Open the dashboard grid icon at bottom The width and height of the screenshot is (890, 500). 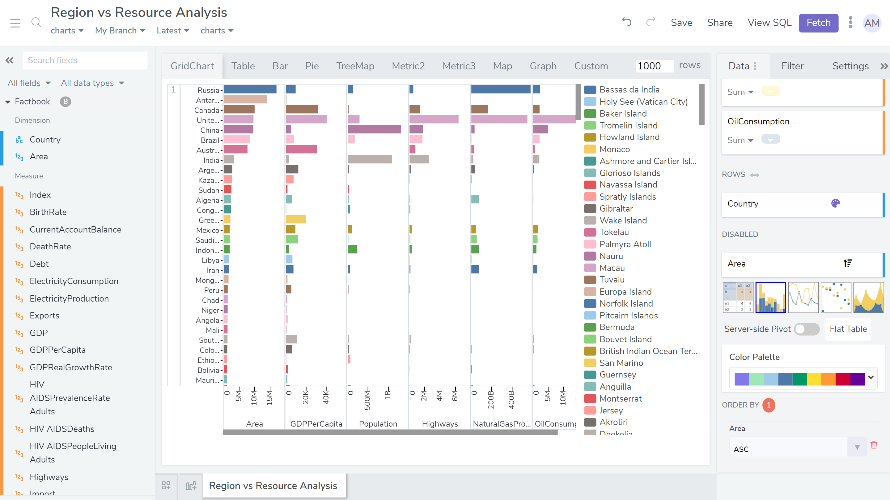(166, 486)
